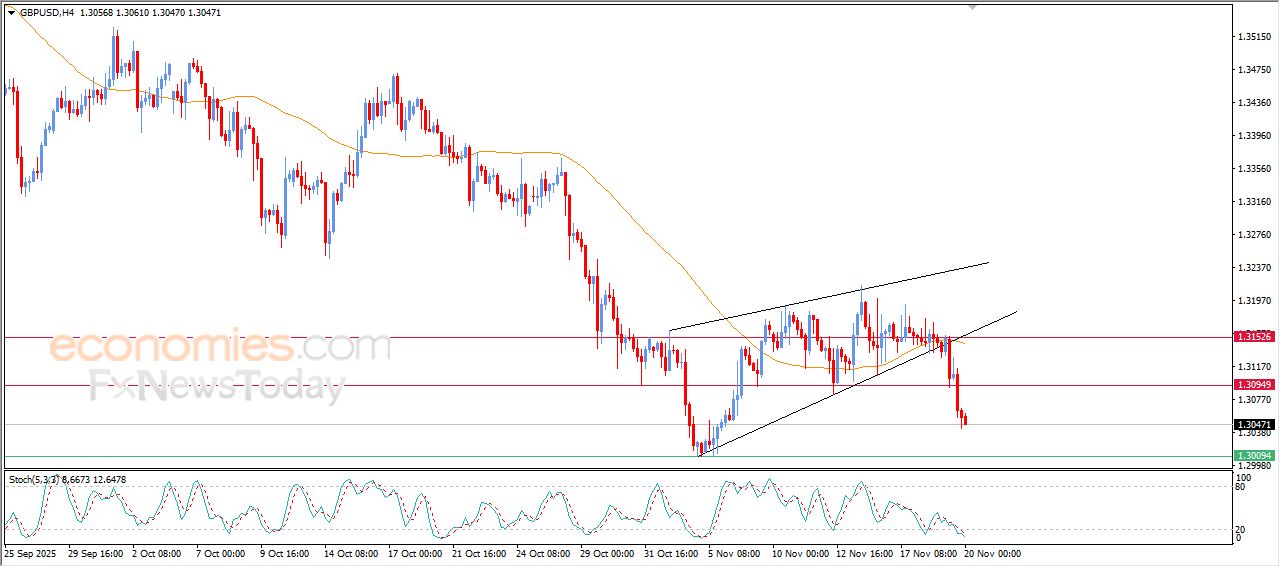Click the FxNewsToday watermark text
This screenshot has height=567, width=1280.
tap(217, 385)
